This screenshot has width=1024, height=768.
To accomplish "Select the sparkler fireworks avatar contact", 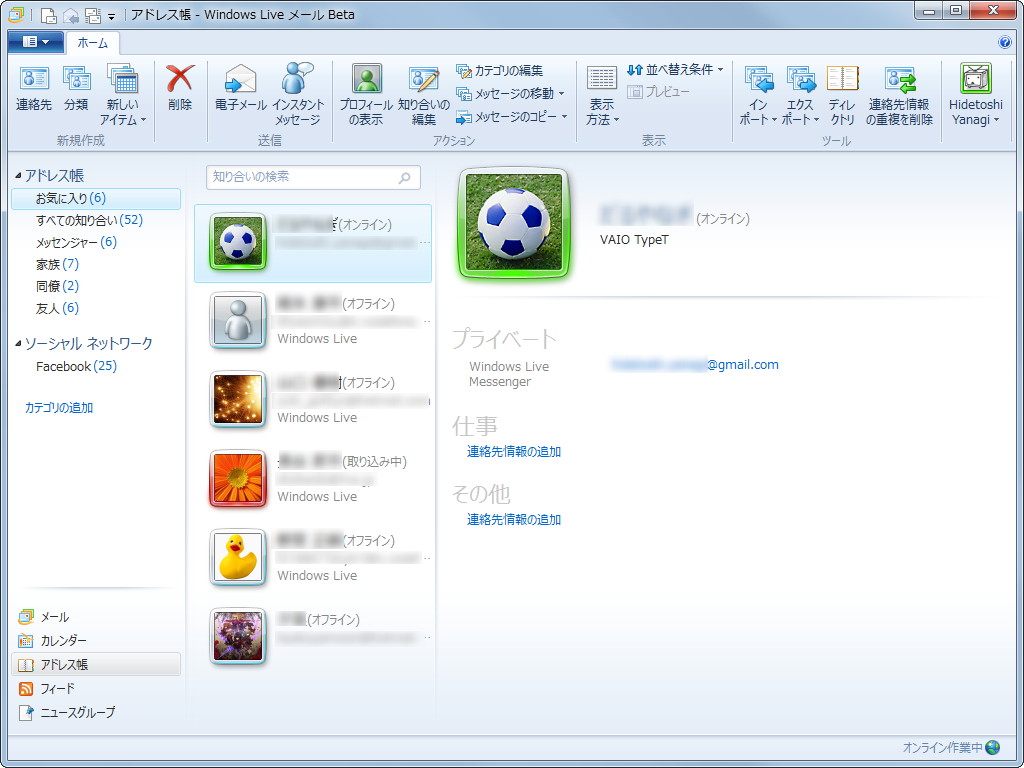I will click(313, 400).
